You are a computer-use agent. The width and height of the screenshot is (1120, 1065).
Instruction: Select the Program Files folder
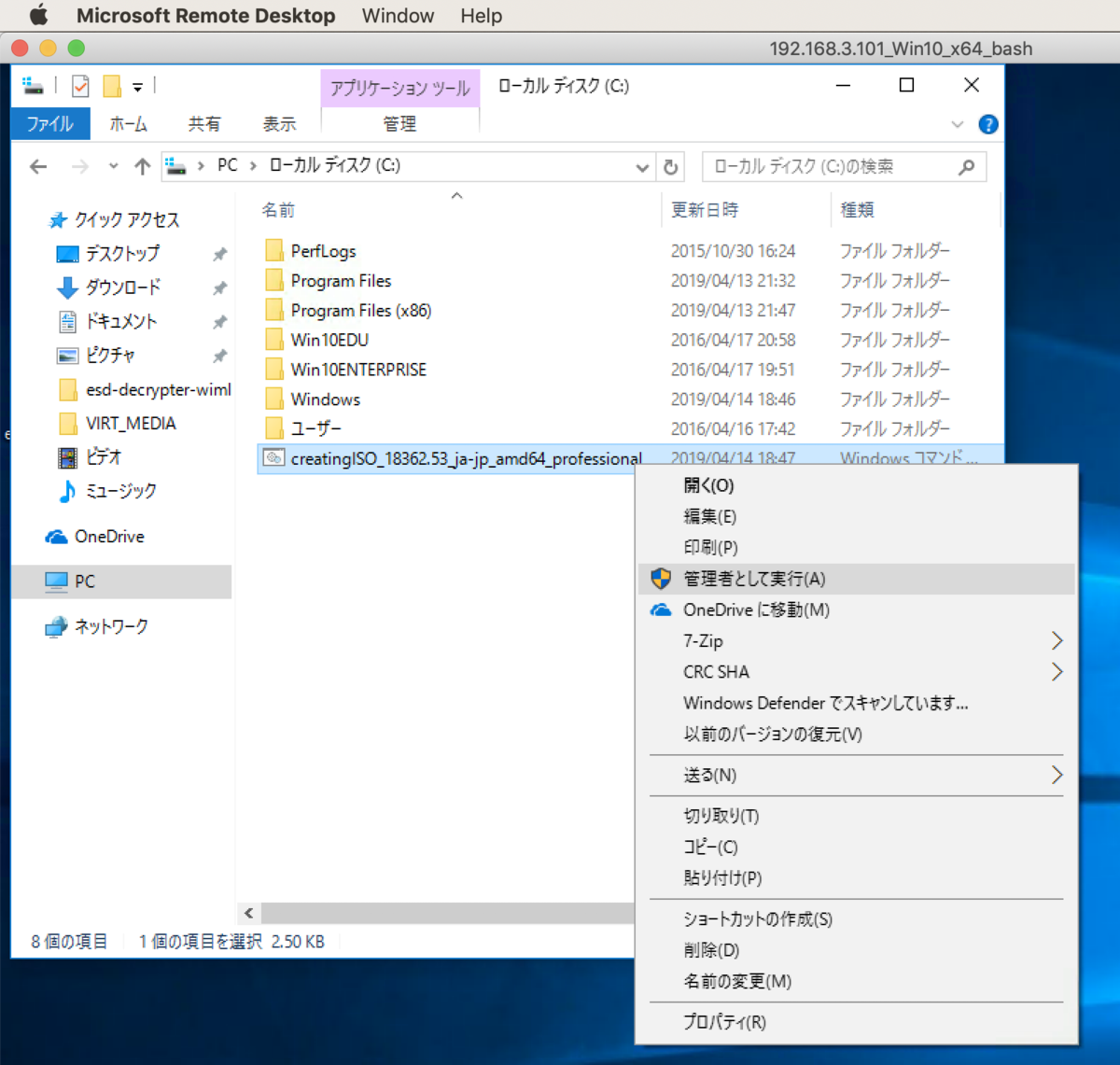tap(341, 281)
